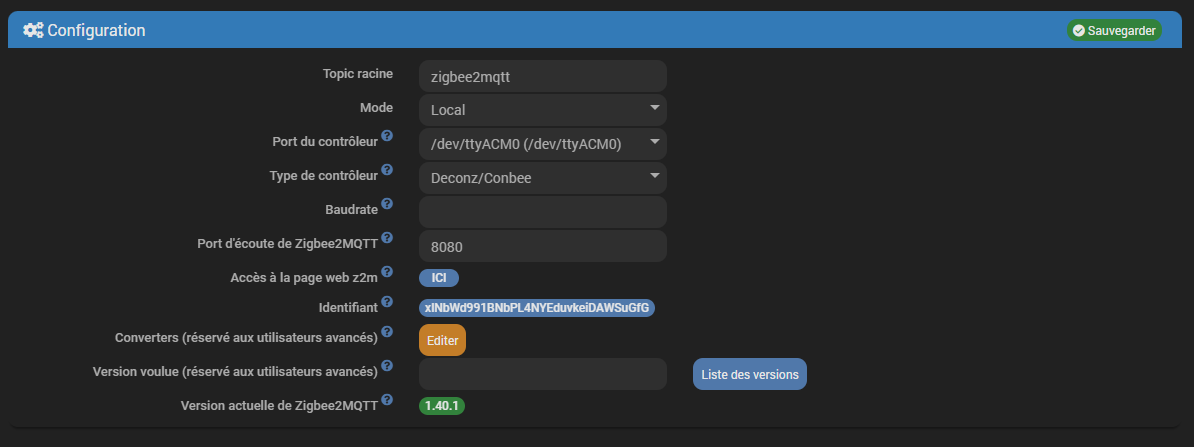Click help icon for Accès à la page web z2m
1194x447 pixels.
(x=387, y=271)
